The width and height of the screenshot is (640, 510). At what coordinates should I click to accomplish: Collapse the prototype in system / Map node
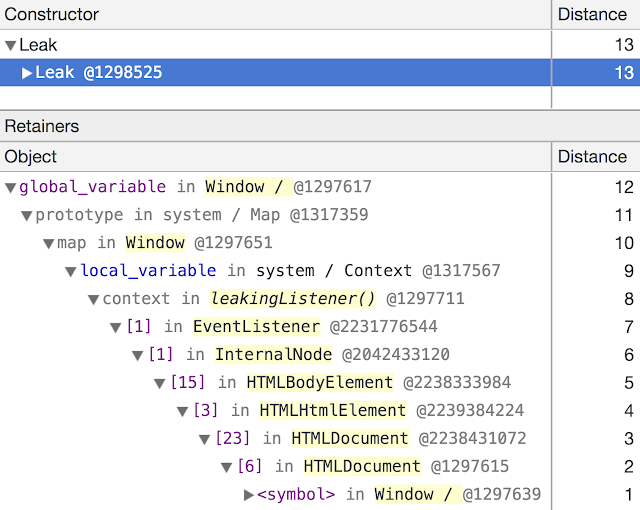(27, 214)
